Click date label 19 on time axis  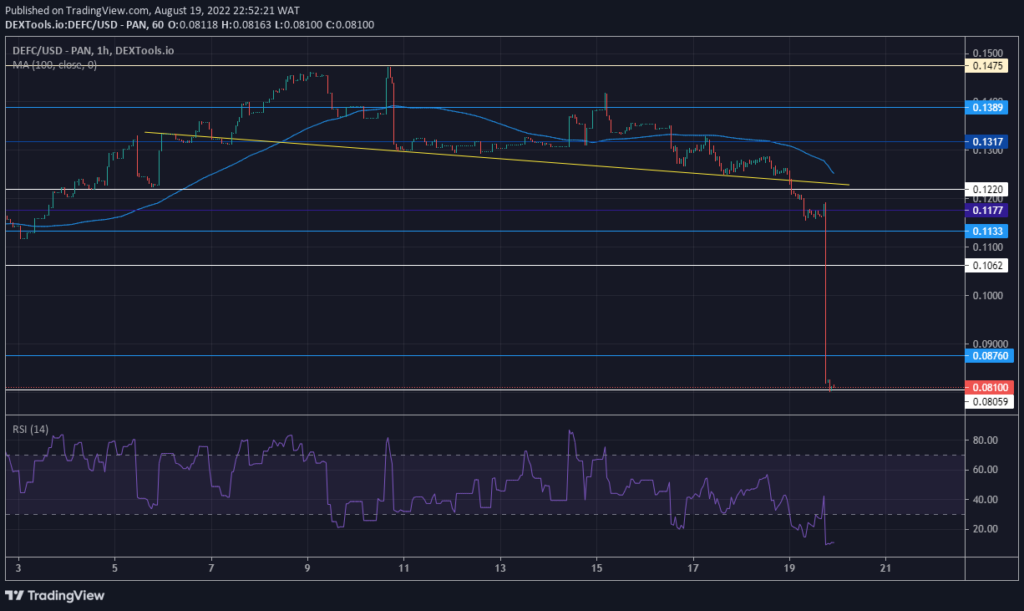coord(789,568)
